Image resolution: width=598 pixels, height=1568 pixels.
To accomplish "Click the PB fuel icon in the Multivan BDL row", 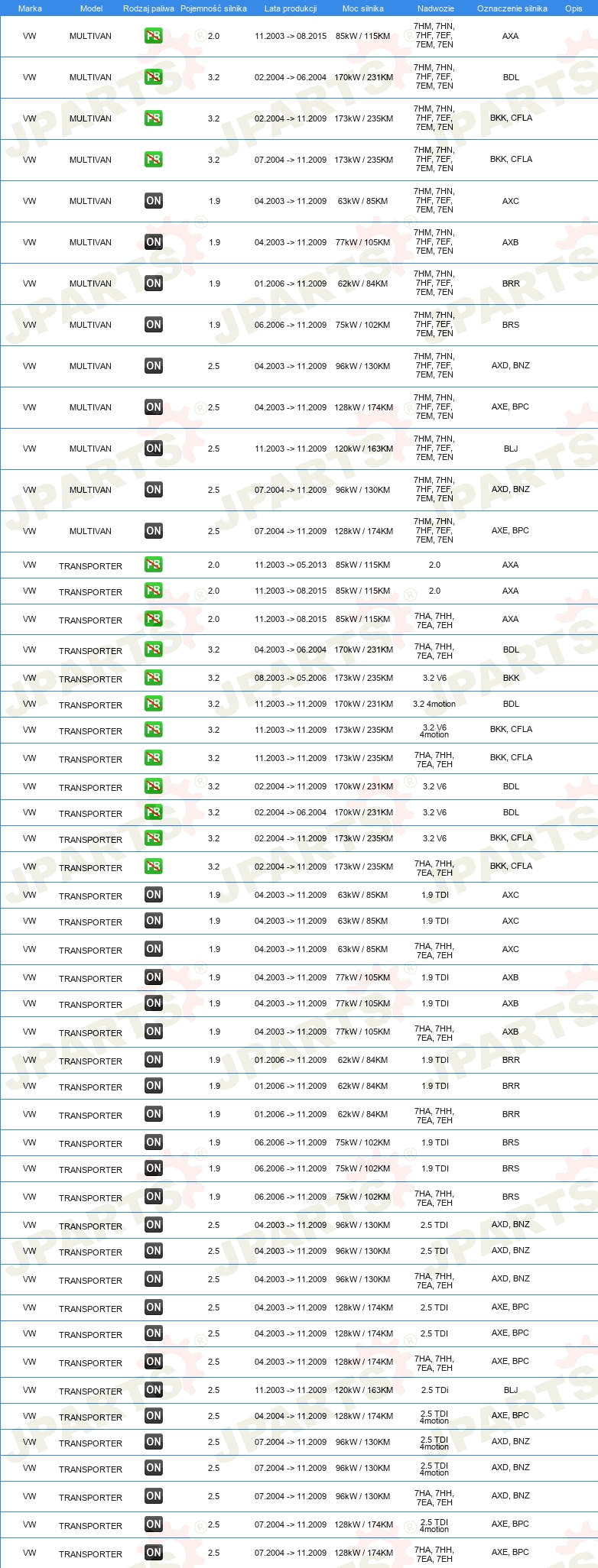I will tap(153, 77).
